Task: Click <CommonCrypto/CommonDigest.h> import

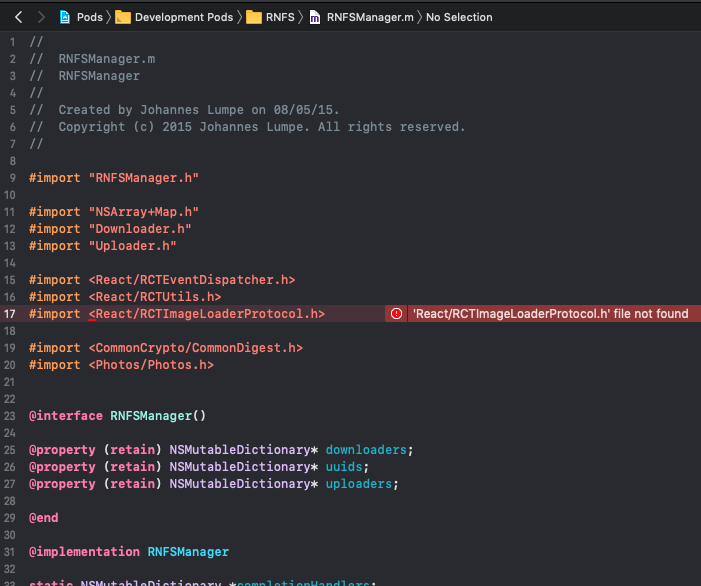Action: click(195, 348)
